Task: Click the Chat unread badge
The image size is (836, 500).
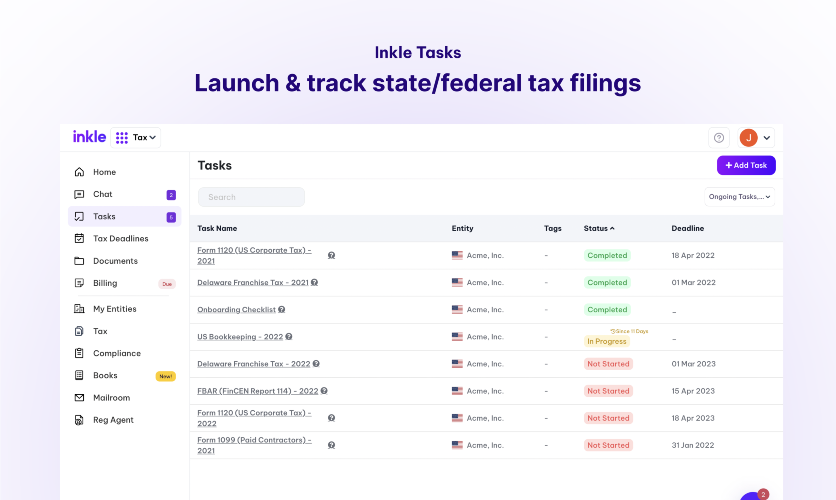Action: point(171,195)
